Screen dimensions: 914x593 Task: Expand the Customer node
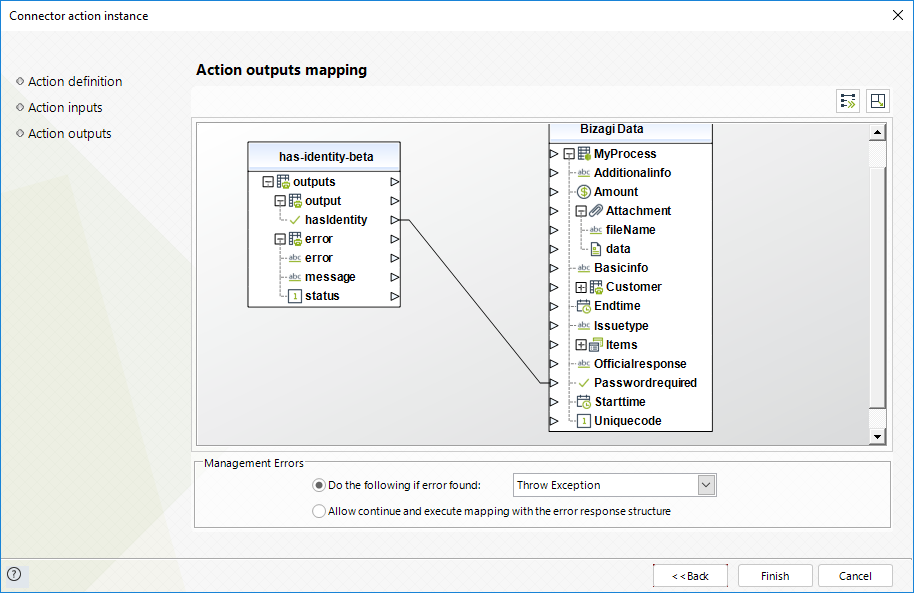581,287
